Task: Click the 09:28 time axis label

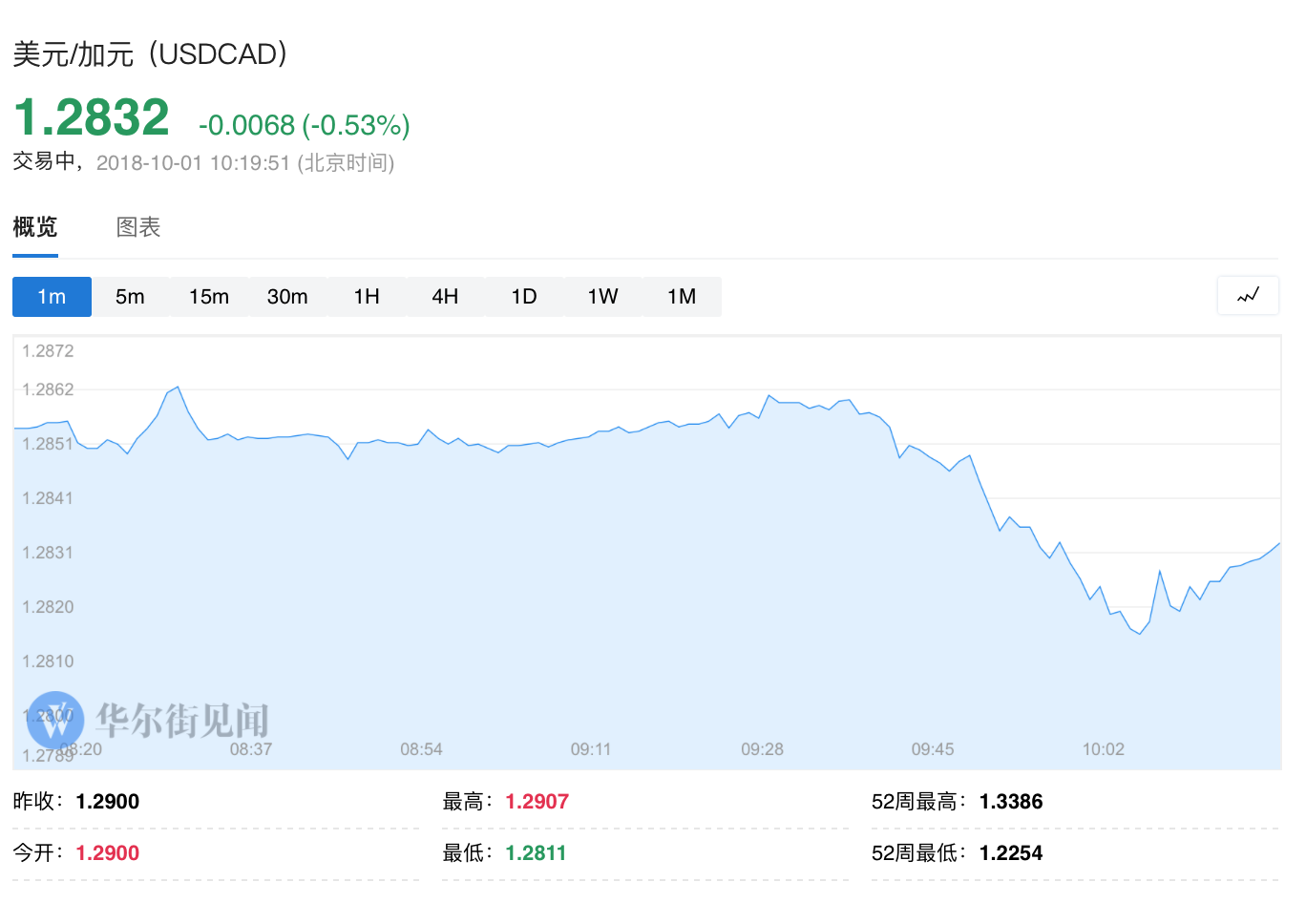Action: 762,749
